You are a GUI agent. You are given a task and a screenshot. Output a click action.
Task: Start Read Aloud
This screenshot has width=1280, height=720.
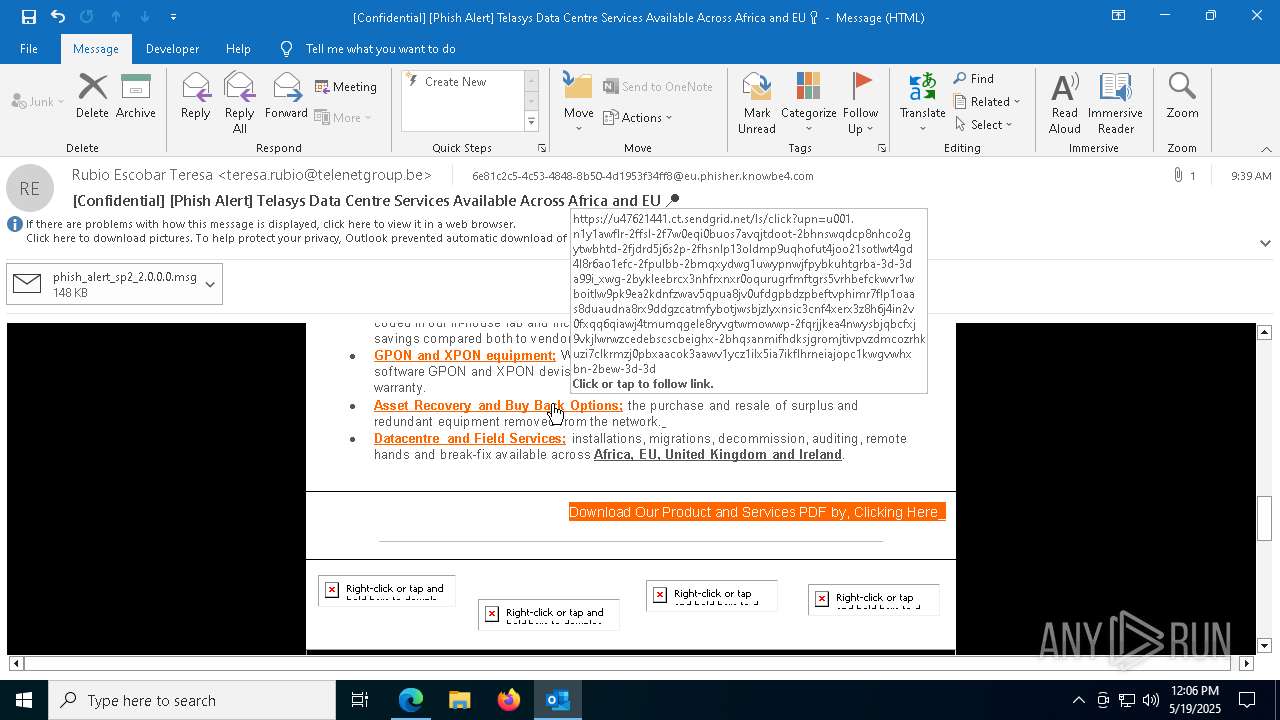coord(1065,103)
